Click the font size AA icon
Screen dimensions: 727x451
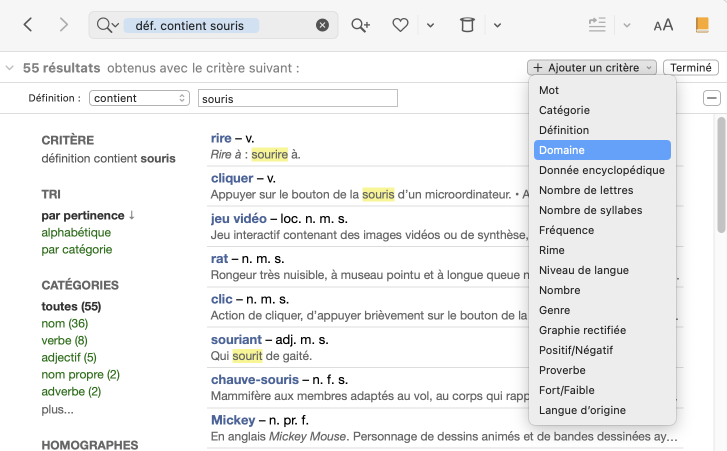[663, 25]
